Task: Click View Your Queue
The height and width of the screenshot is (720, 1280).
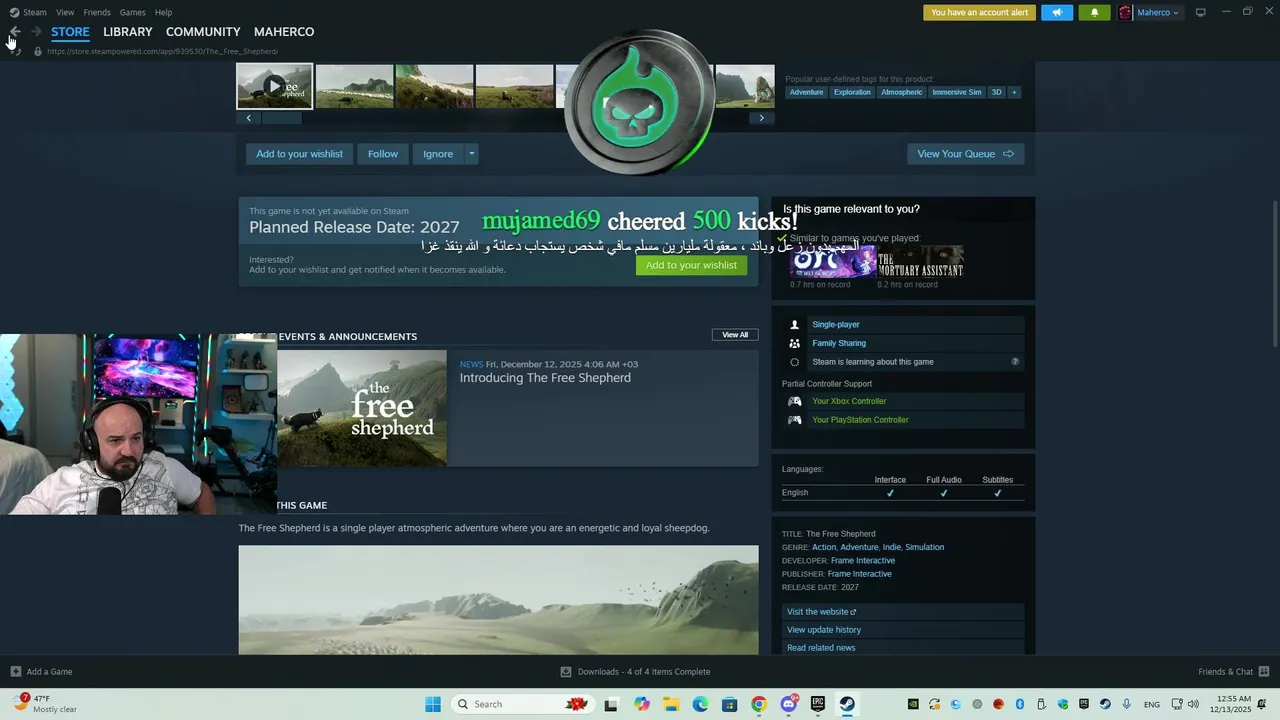Action: click(966, 154)
